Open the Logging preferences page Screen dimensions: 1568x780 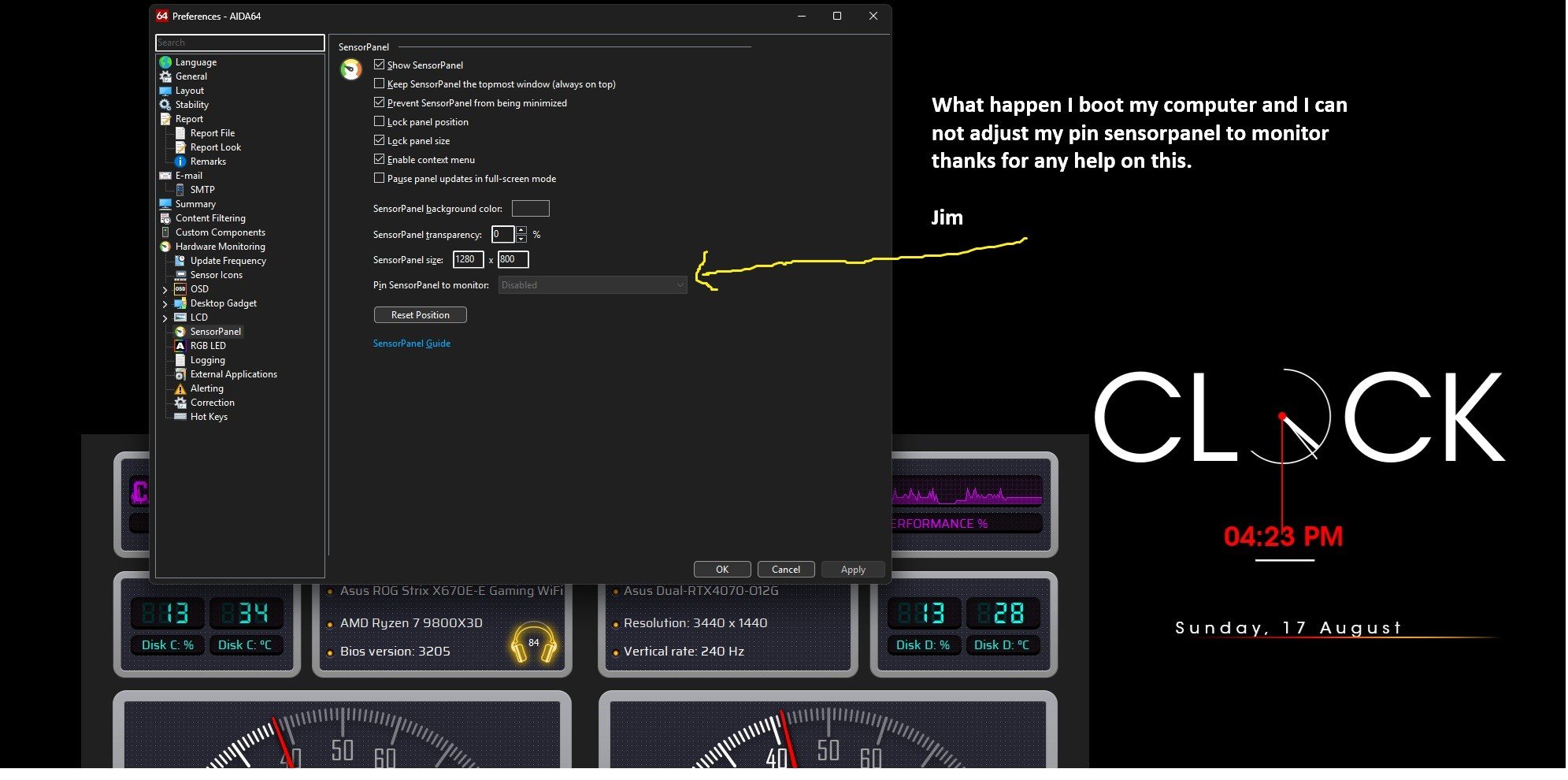point(207,360)
